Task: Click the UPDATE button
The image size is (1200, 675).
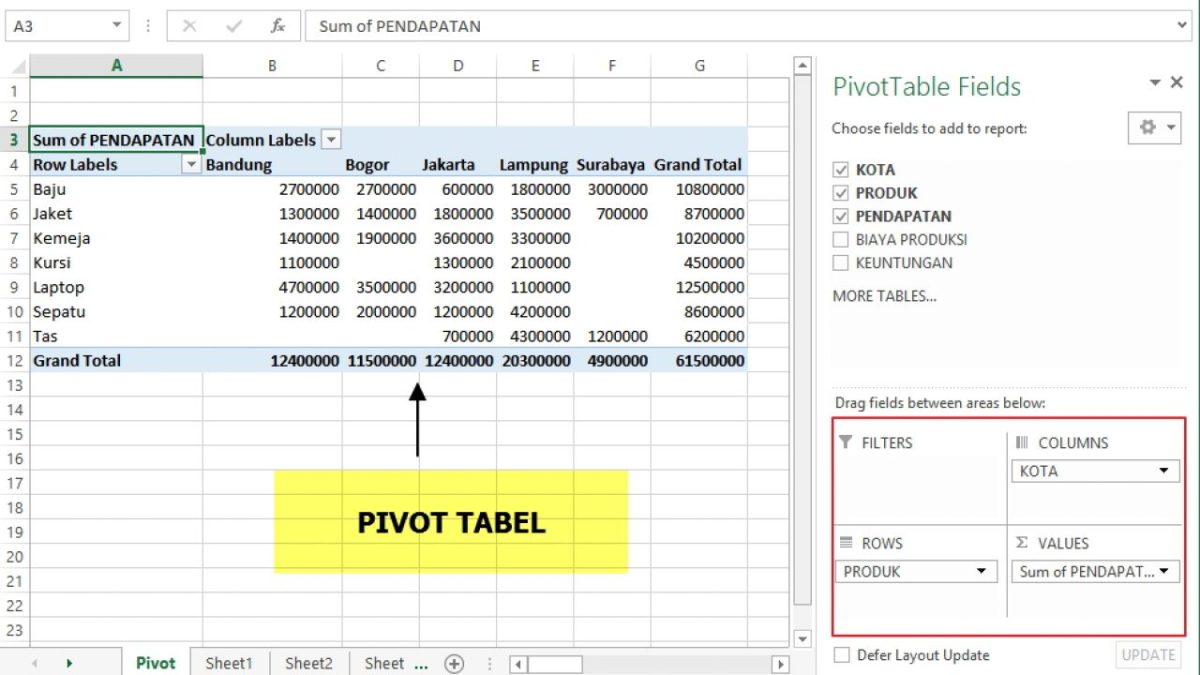Action: click(1148, 655)
